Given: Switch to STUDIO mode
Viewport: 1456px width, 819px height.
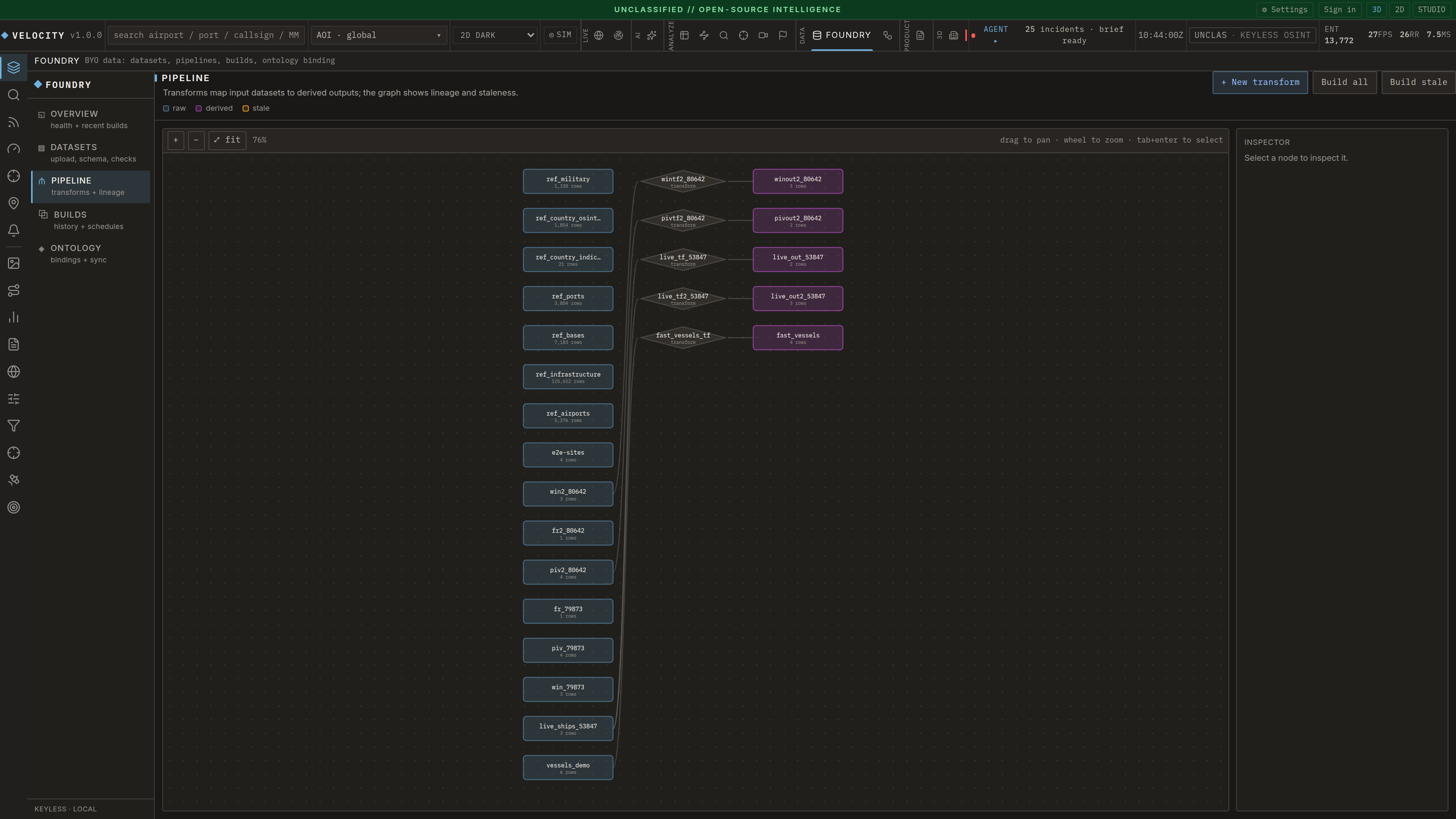Looking at the screenshot, I should 1431,9.
